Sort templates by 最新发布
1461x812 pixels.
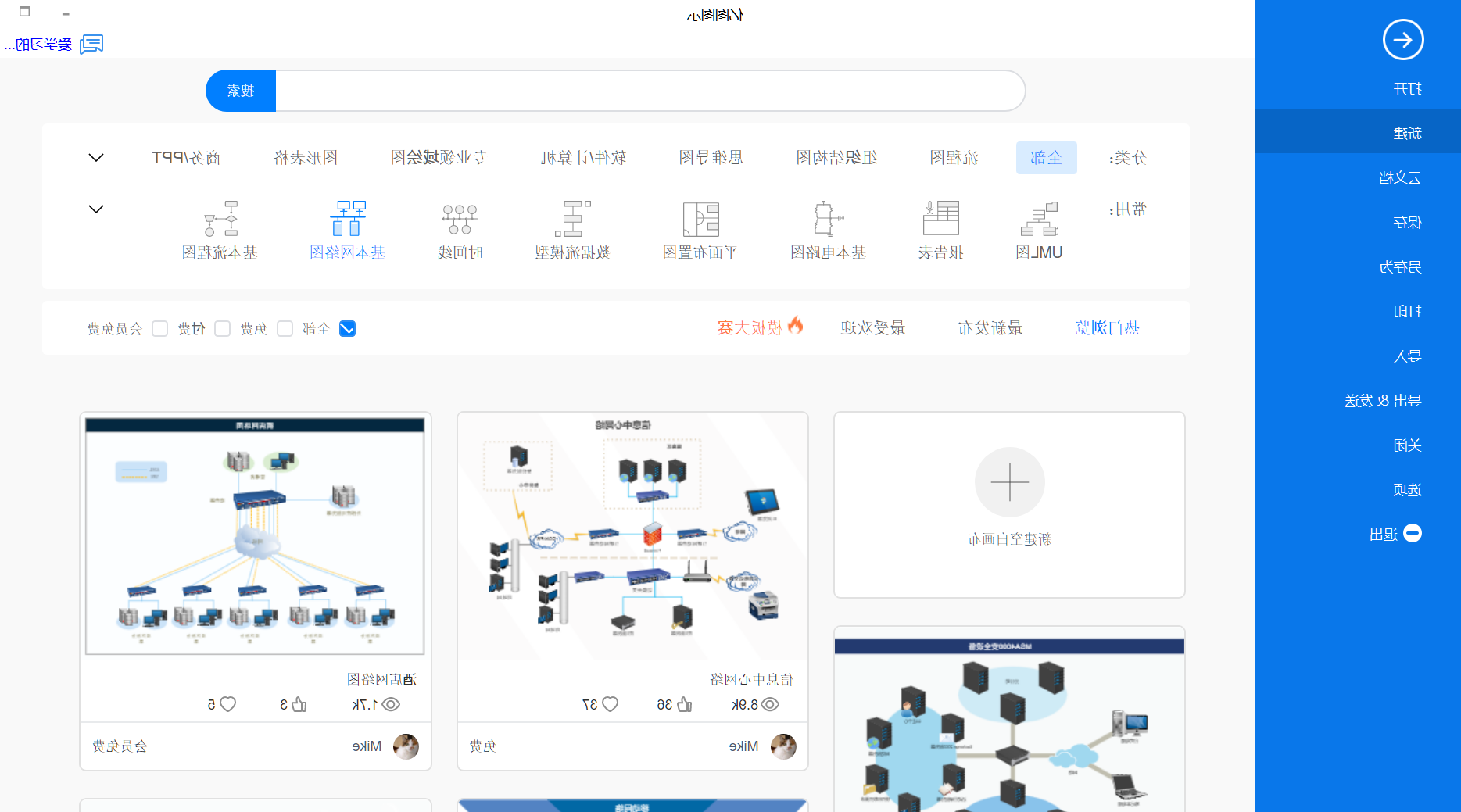pos(990,328)
